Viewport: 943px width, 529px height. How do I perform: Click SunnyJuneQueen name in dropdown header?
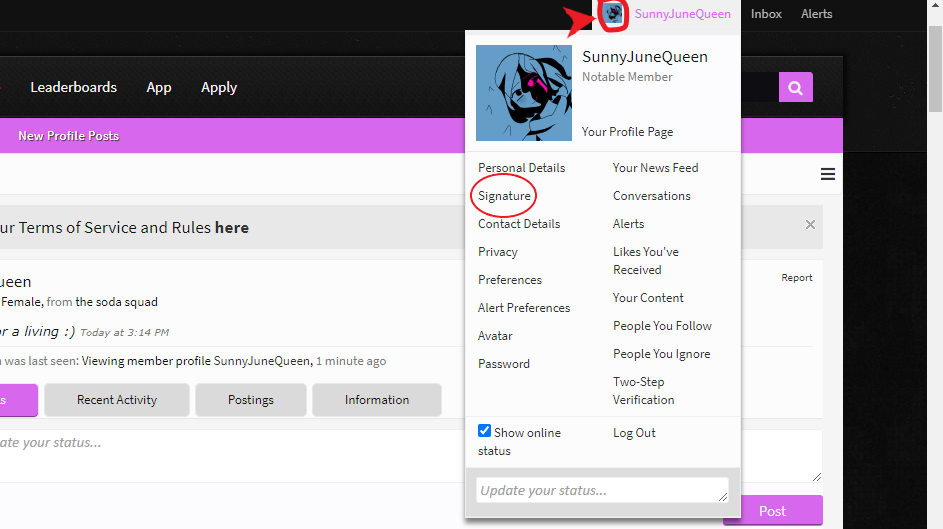coord(645,57)
